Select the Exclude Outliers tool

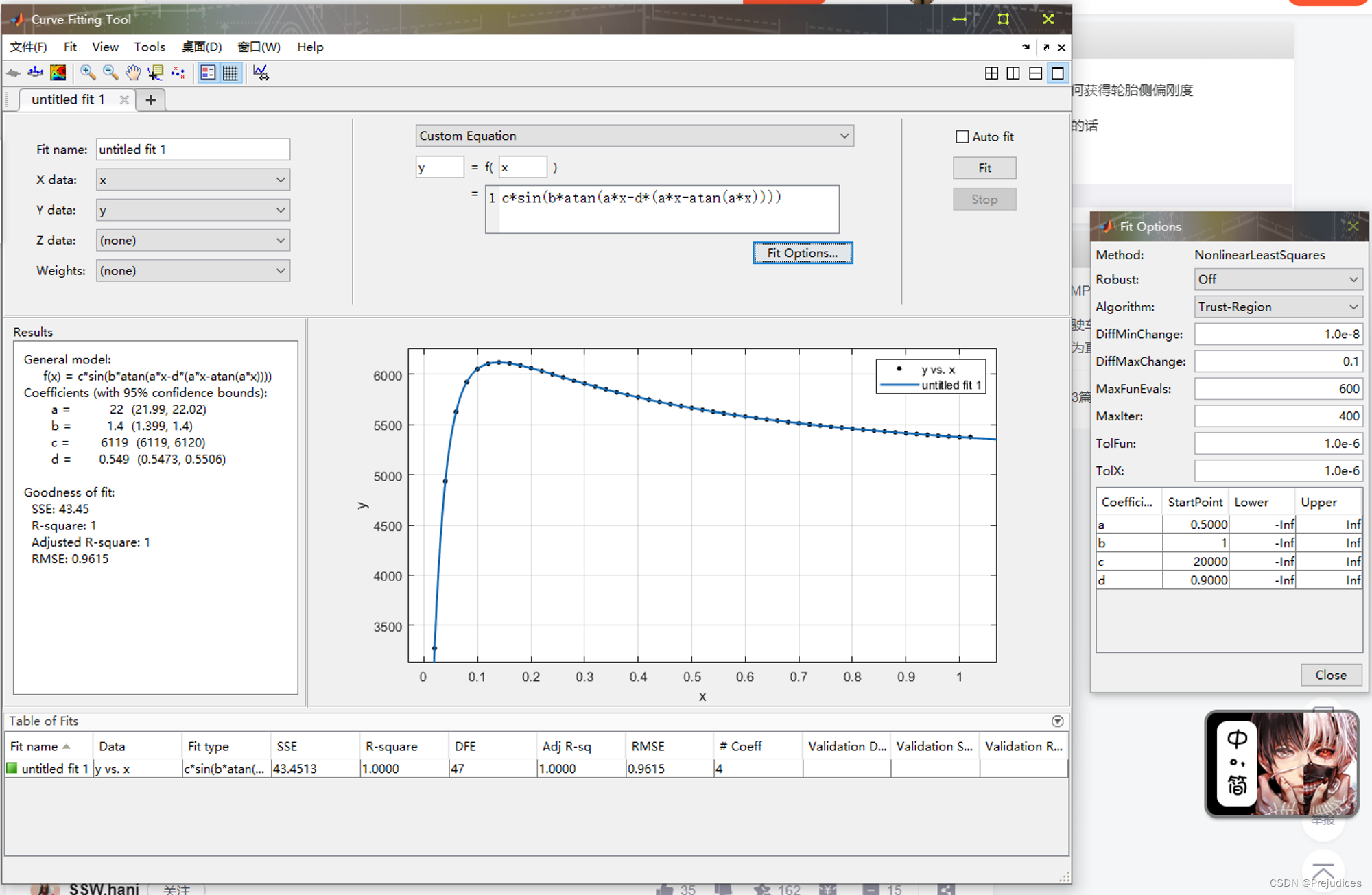[x=178, y=73]
